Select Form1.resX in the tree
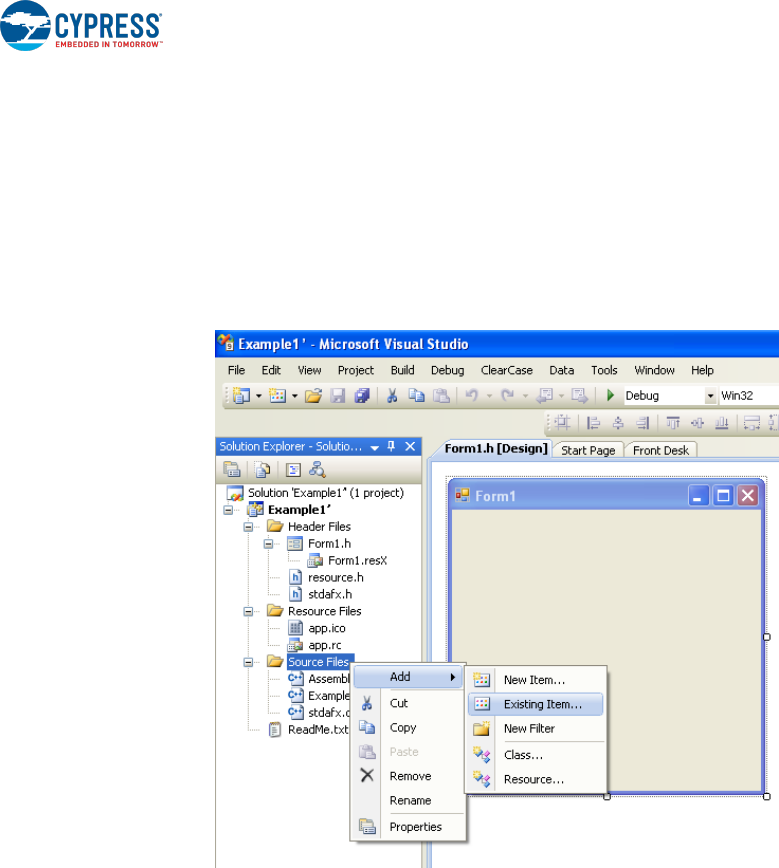The width and height of the screenshot is (779, 868). pos(357,561)
